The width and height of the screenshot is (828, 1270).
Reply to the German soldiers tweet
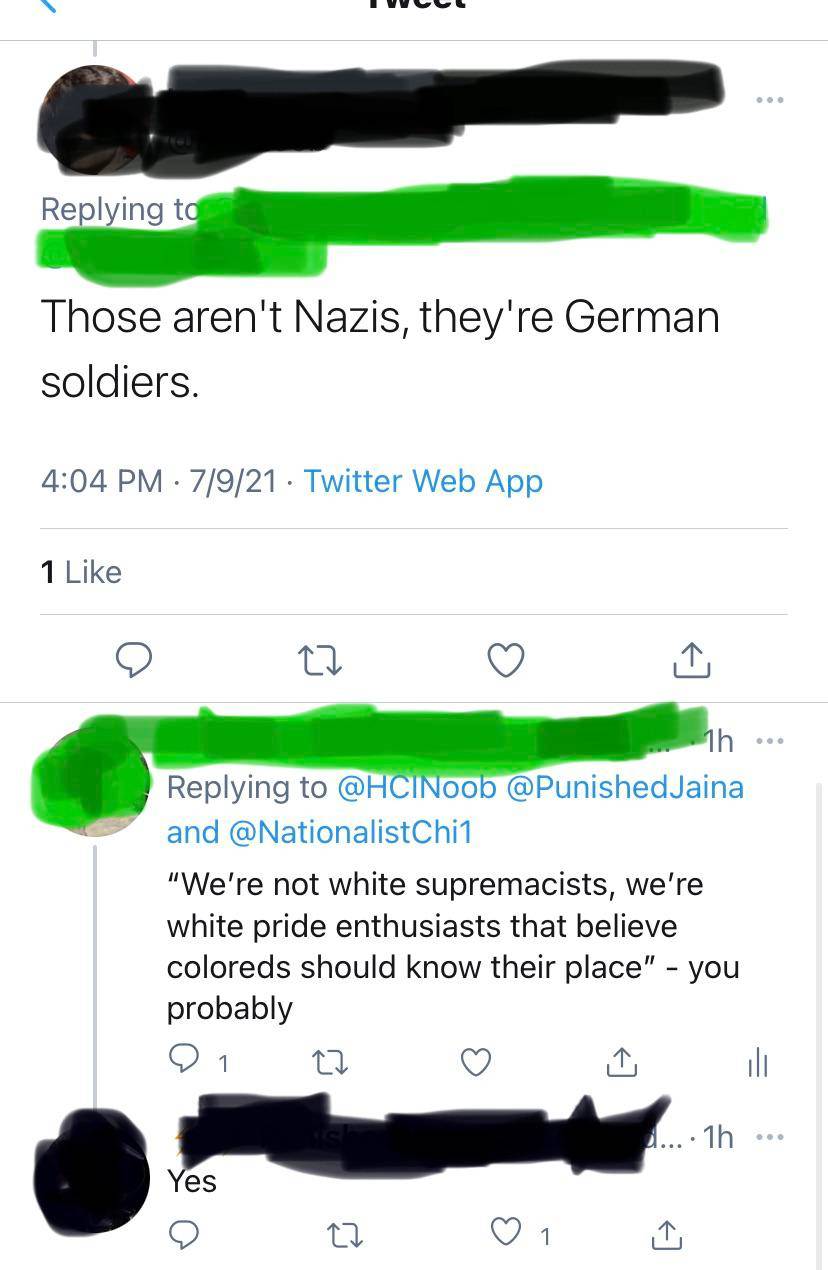pyautogui.click(x=134, y=659)
